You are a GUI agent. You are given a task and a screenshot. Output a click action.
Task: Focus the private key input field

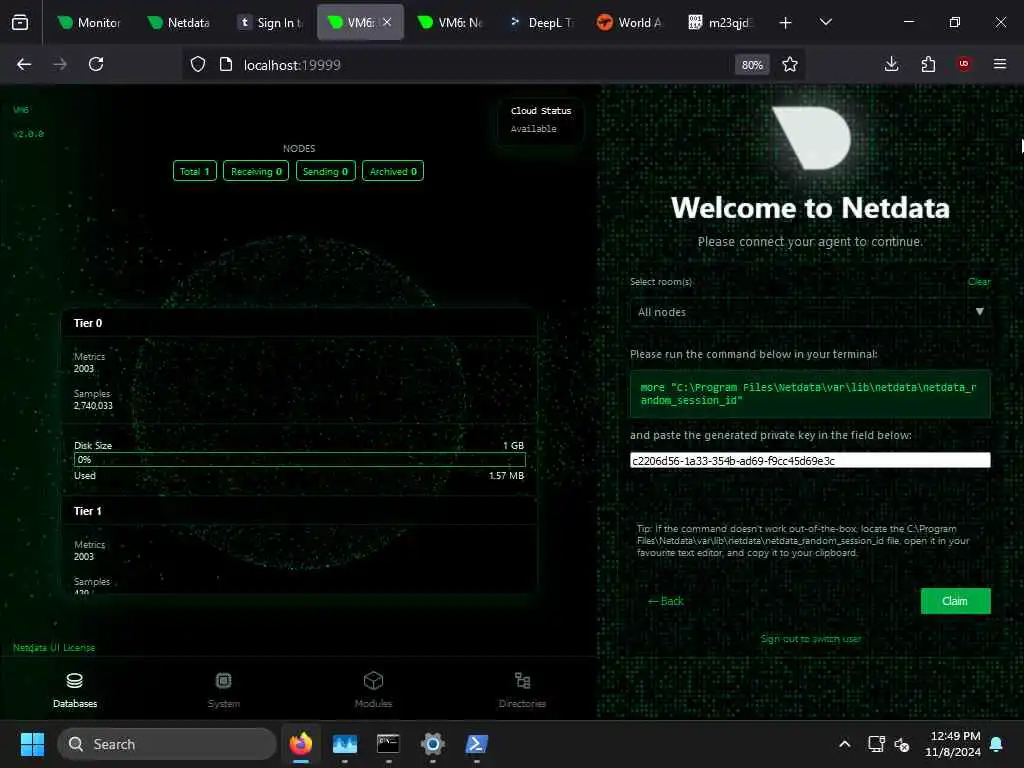point(810,460)
